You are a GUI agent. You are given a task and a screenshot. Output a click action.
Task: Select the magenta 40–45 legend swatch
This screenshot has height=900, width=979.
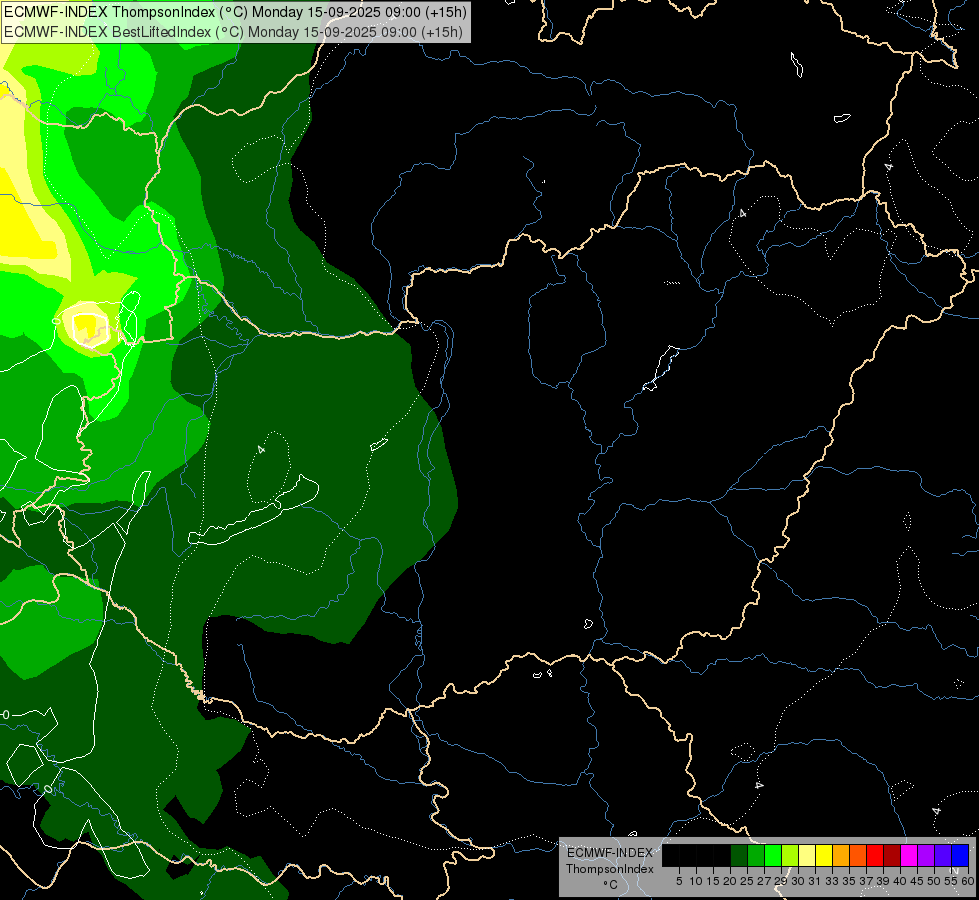point(909,855)
